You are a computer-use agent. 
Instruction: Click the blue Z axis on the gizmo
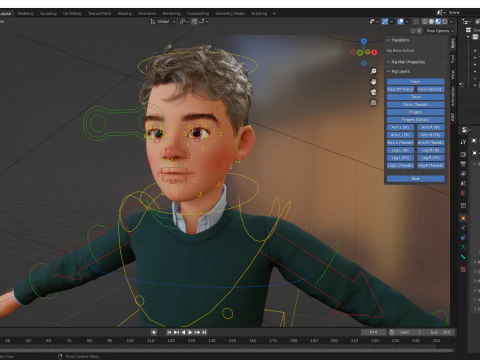point(364,41)
